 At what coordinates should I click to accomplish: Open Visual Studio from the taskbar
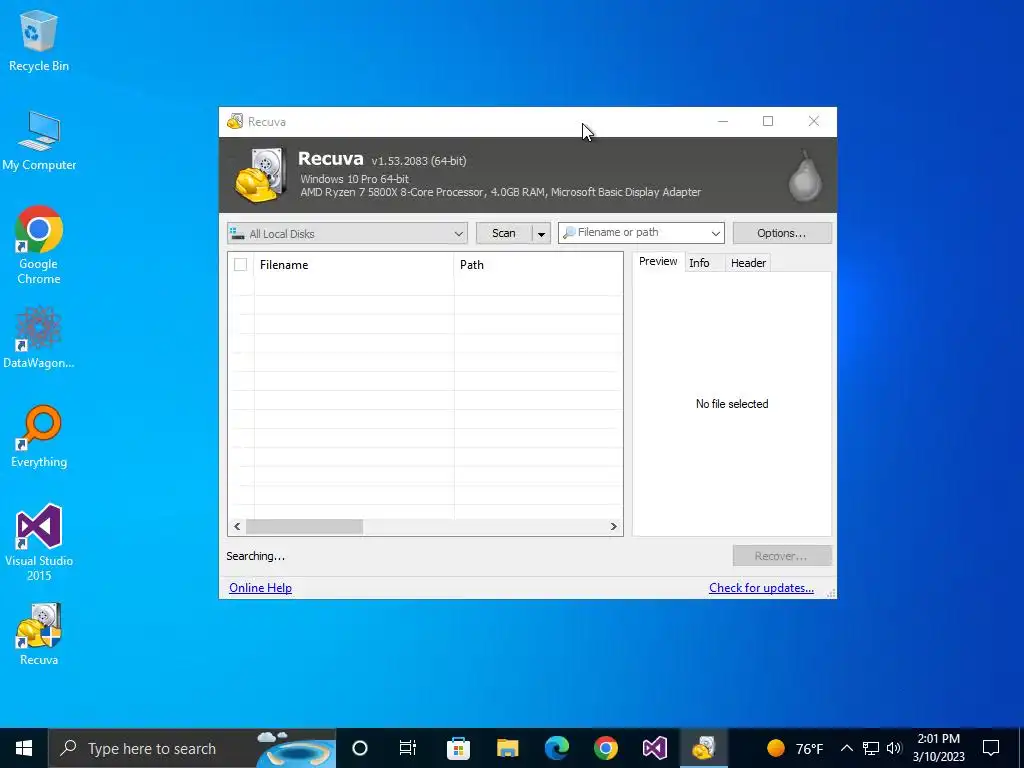[x=654, y=748]
